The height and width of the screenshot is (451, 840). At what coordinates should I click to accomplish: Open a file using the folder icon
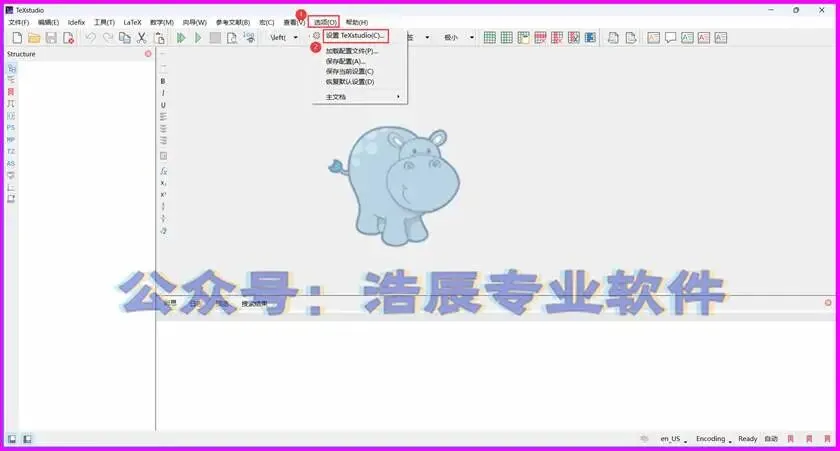pos(34,37)
